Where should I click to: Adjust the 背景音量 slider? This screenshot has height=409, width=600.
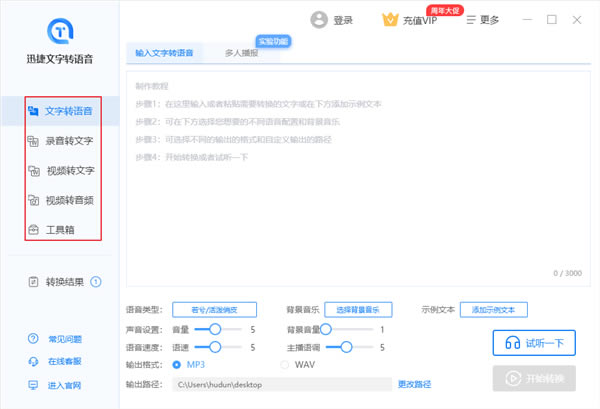pyautogui.click(x=326, y=329)
